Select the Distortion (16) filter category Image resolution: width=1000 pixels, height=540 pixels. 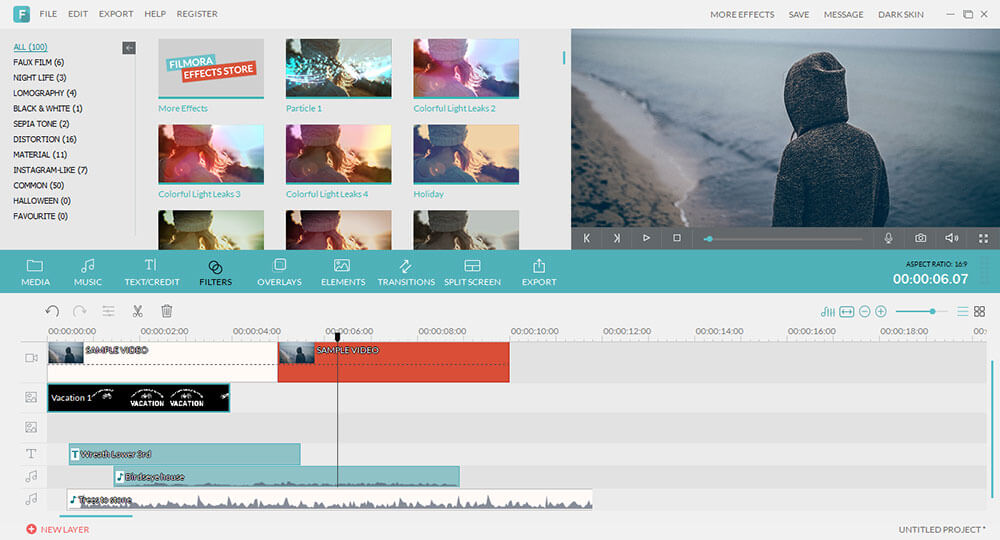coord(44,139)
